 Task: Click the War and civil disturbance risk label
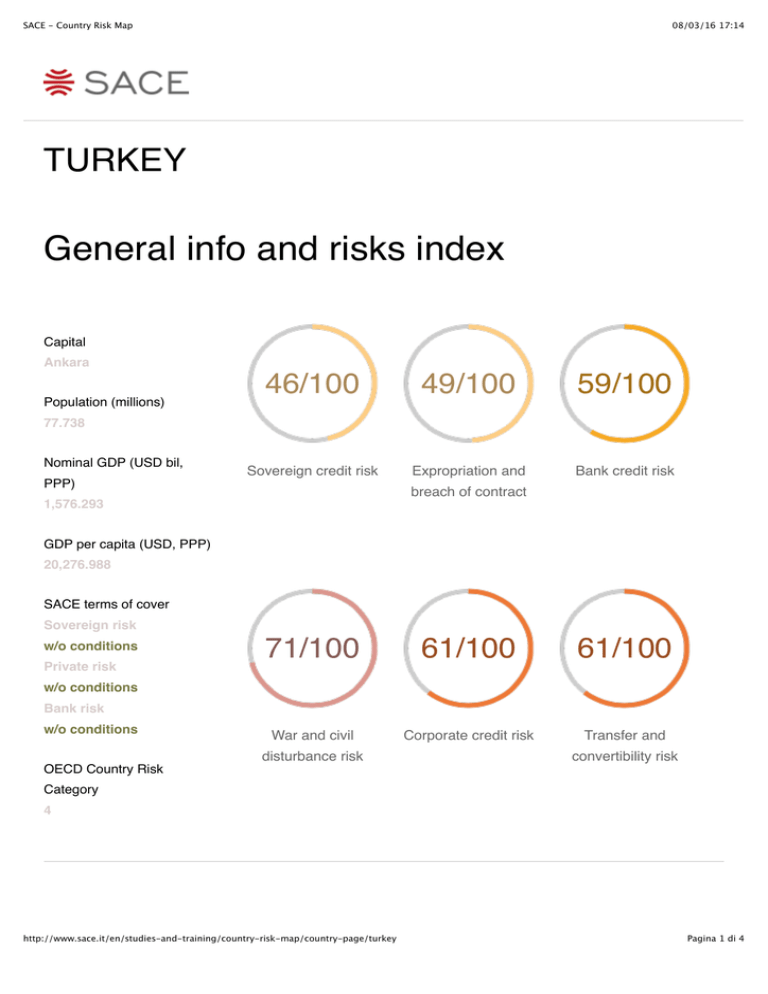(313, 746)
